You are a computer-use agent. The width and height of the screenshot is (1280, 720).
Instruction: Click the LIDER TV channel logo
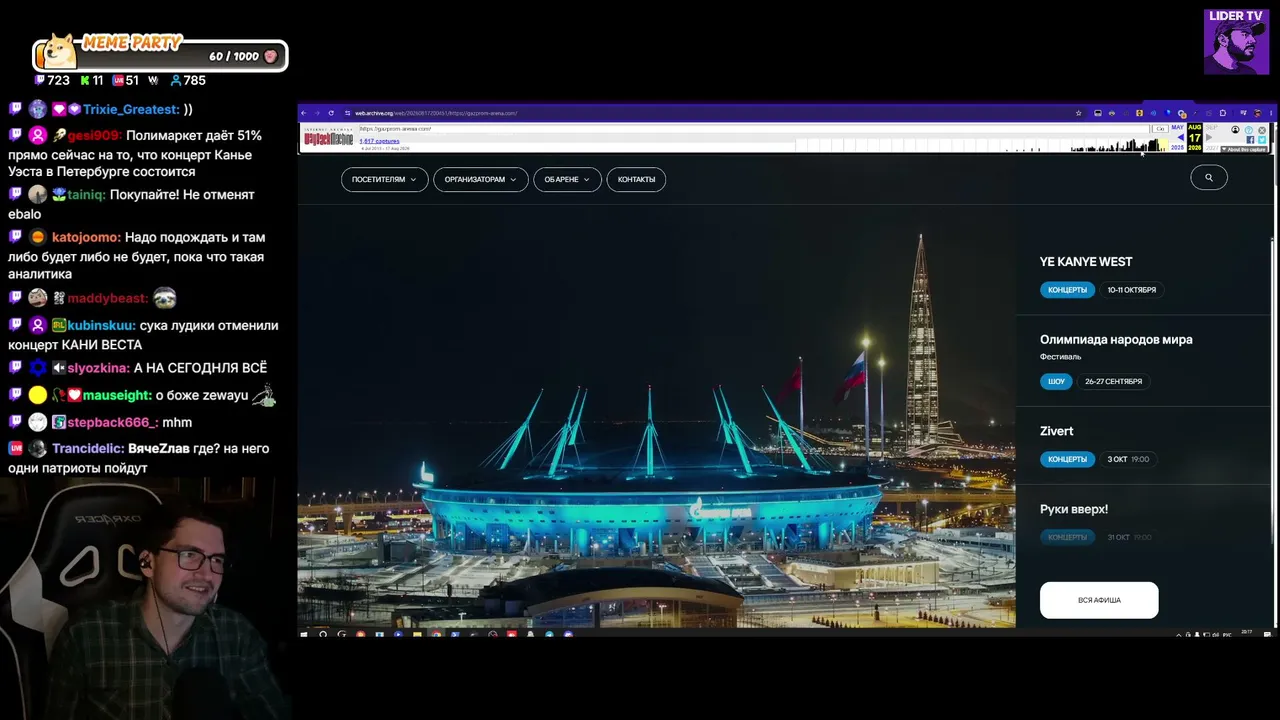click(x=1236, y=42)
